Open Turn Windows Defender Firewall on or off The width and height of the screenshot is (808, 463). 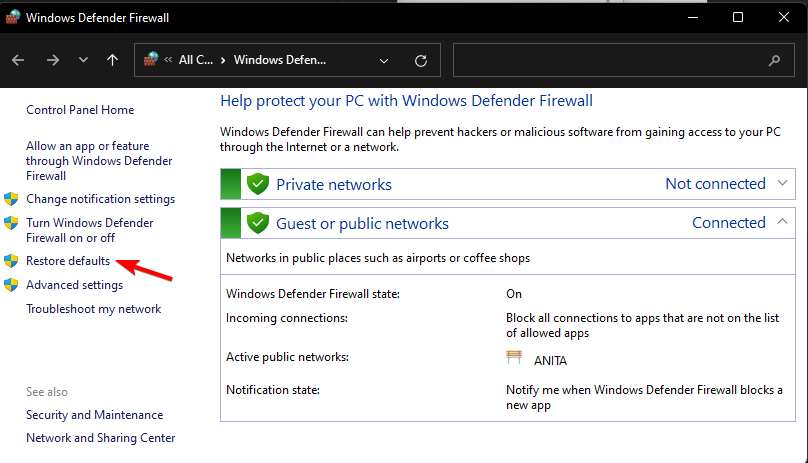pyautogui.click(x=90, y=230)
